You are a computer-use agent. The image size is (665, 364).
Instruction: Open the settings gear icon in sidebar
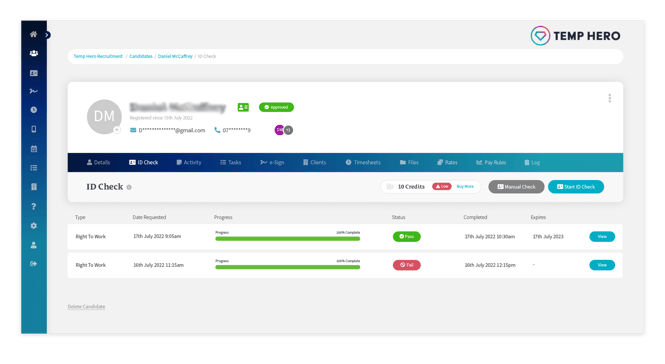tap(34, 226)
